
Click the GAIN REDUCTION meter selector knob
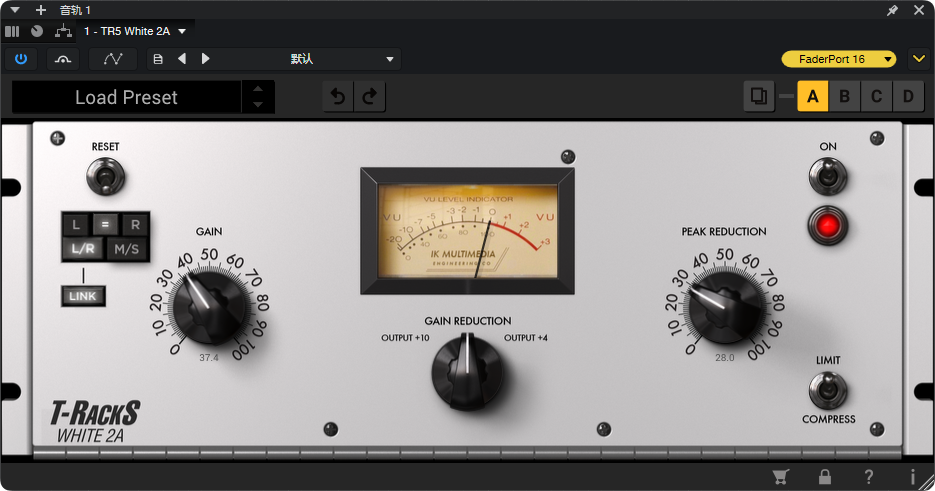[467, 371]
